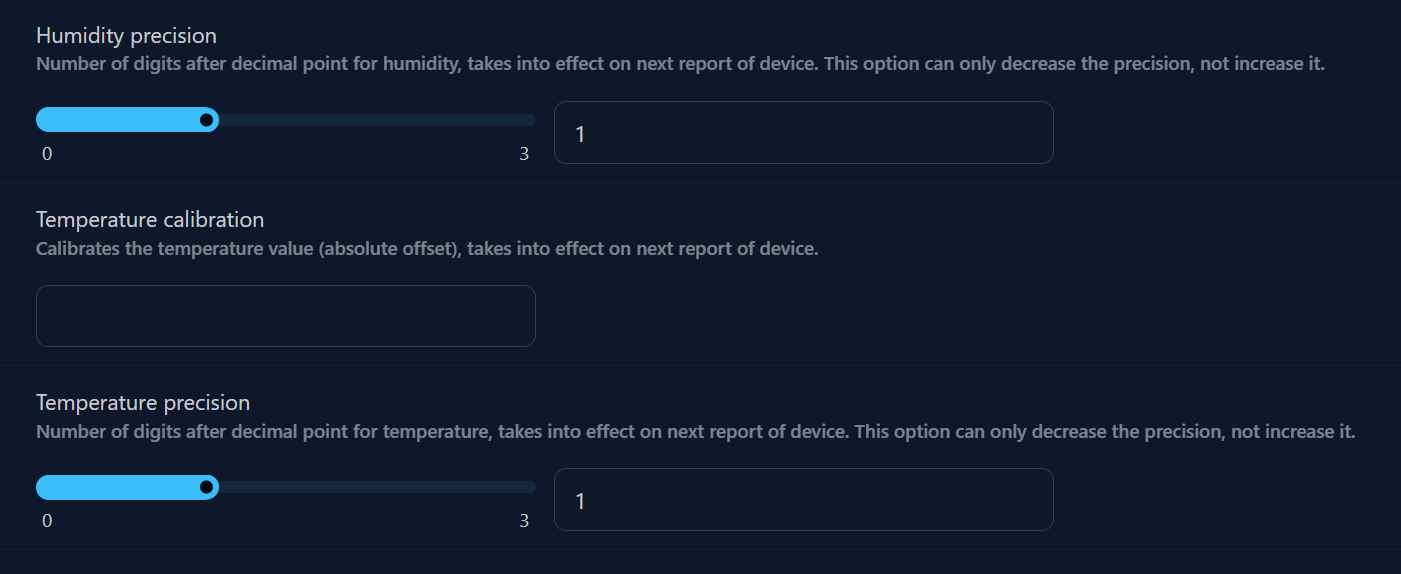The height and width of the screenshot is (574, 1401).
Task: Click the "0" minimum label under Temperature precision slider
Action: click(x=47, y=521)
